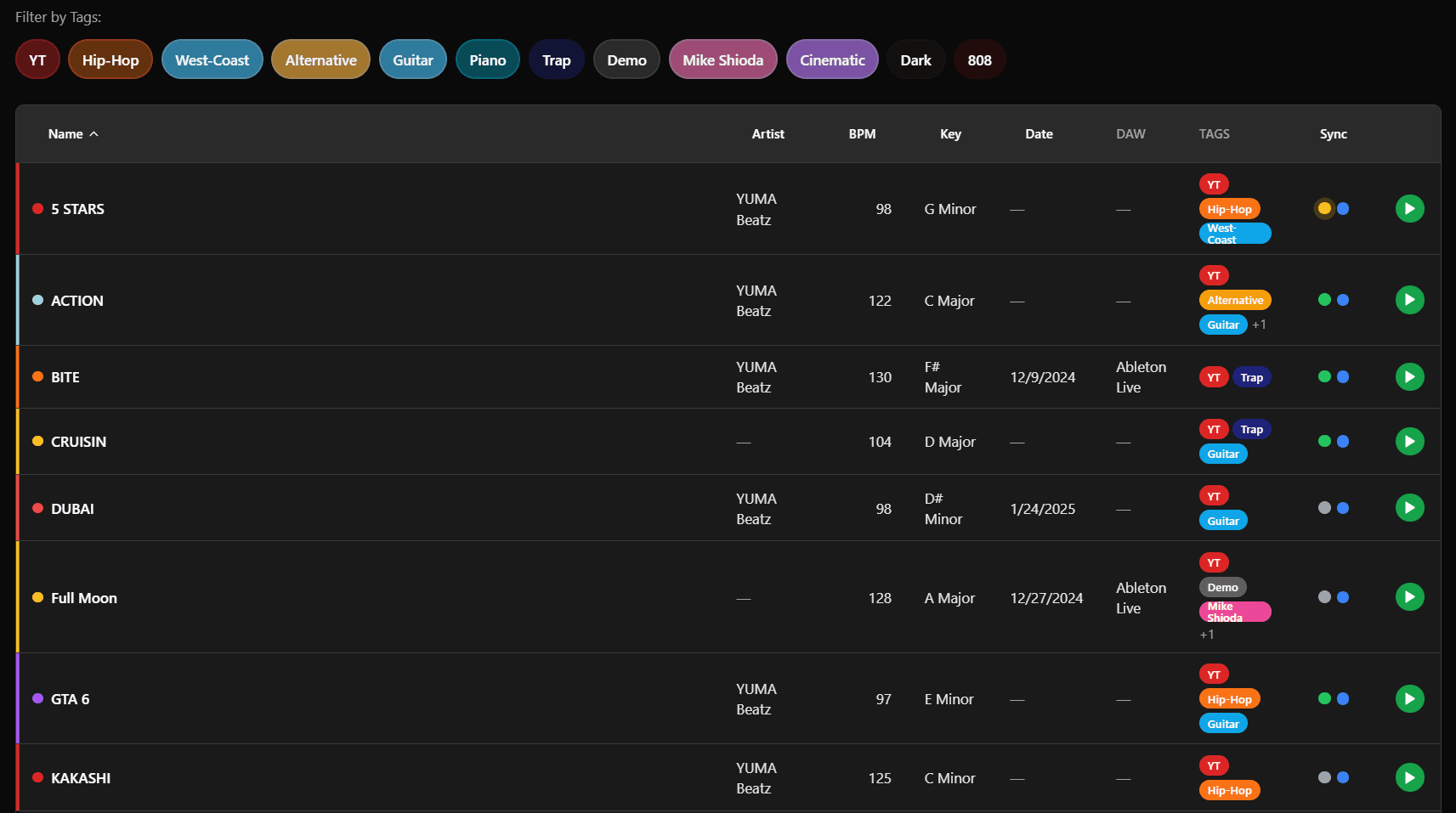
Task: Toggle the Piano tag filter
Action: (x=488, y=59)
